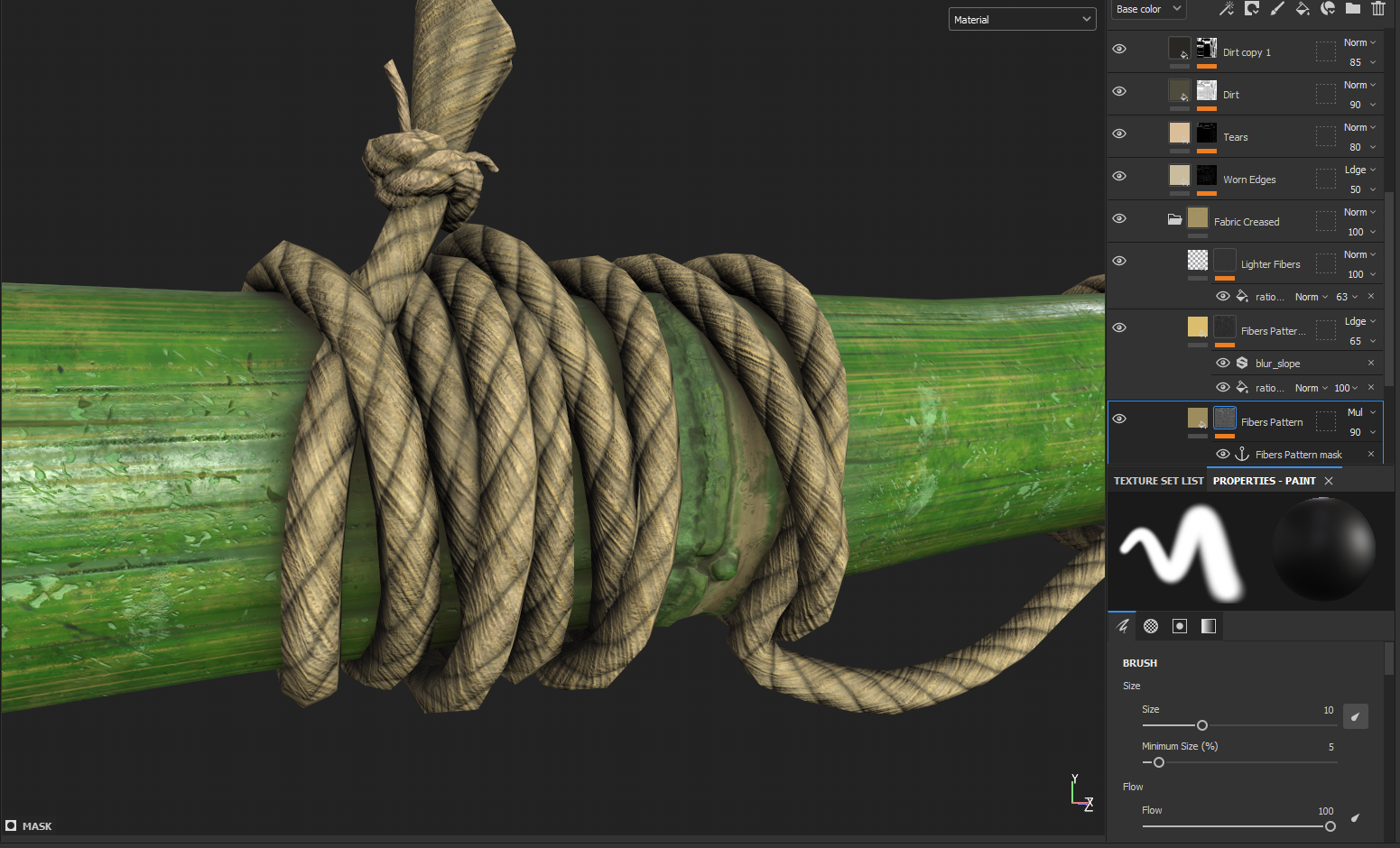Hide the blur_slope filter effect

click(1223, 364)
